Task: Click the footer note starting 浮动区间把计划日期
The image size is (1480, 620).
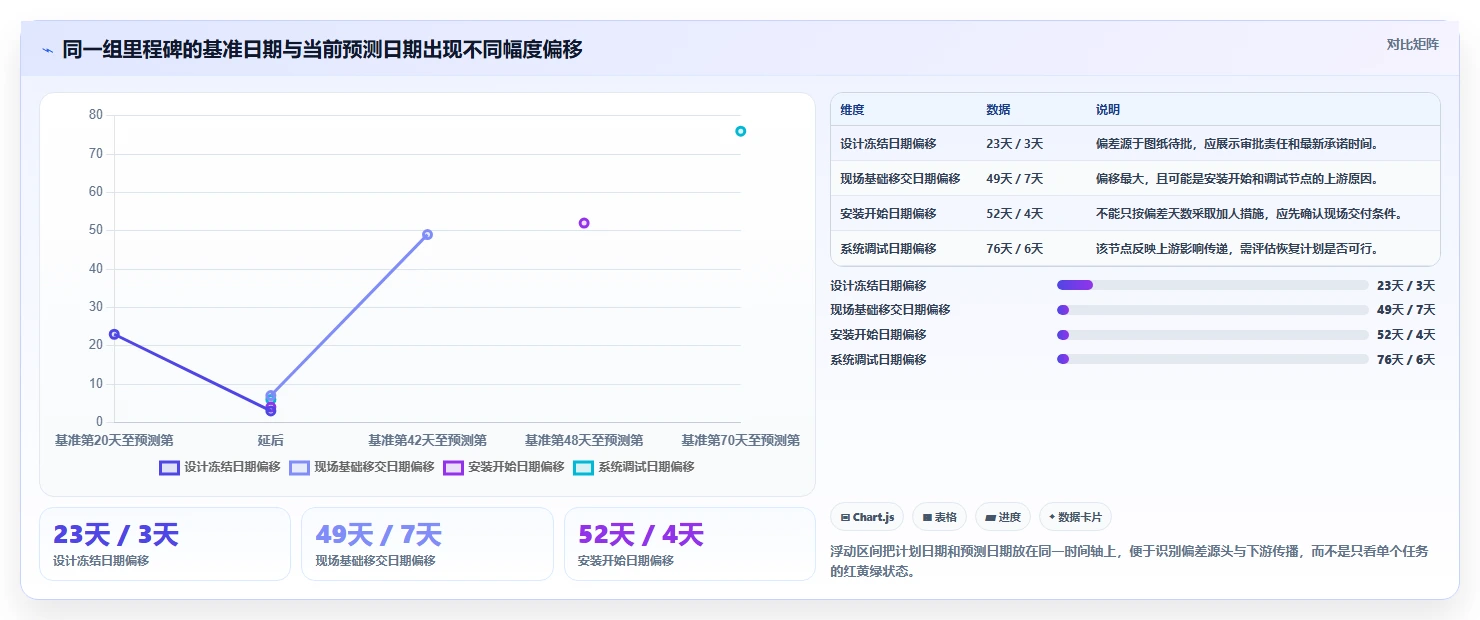Action: tap(1130, 562)
